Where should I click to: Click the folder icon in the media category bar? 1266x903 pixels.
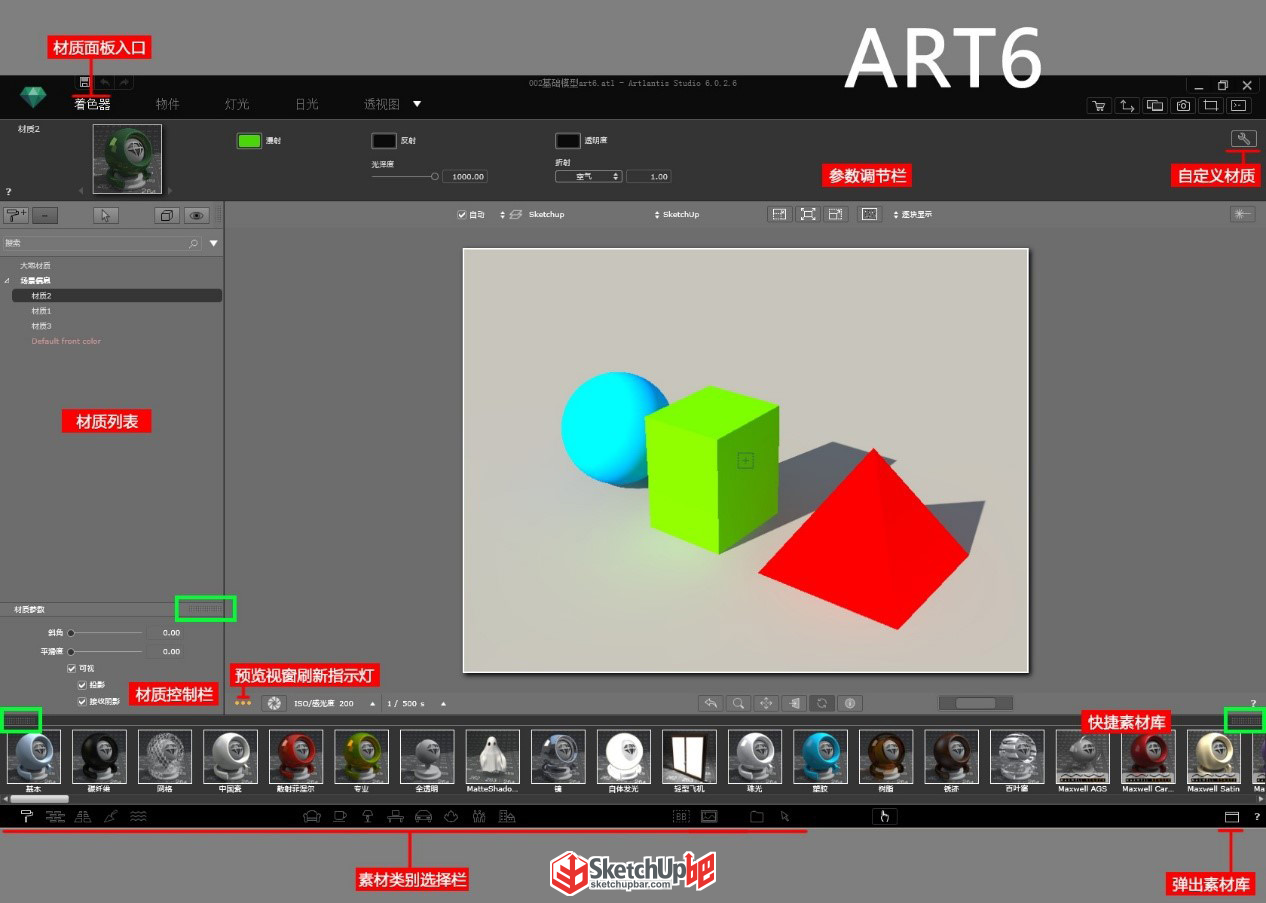pos(757,817)
